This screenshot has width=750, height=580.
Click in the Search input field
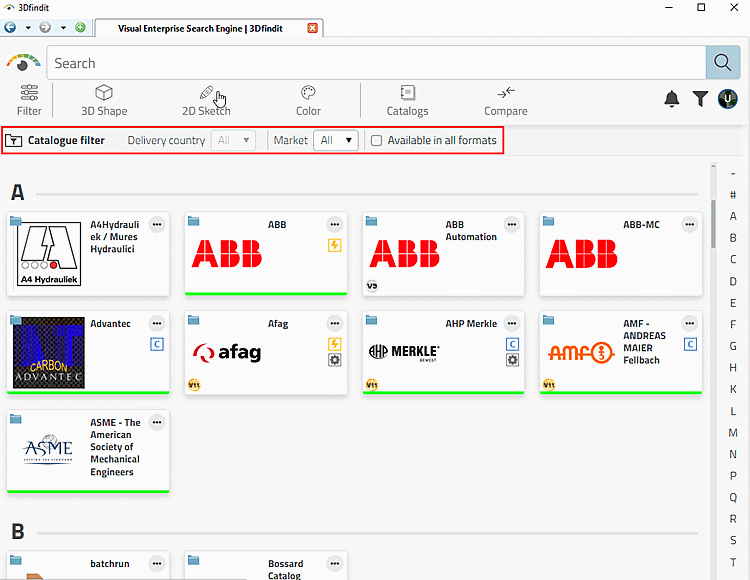pyautogui.click(x=376, y=63)
